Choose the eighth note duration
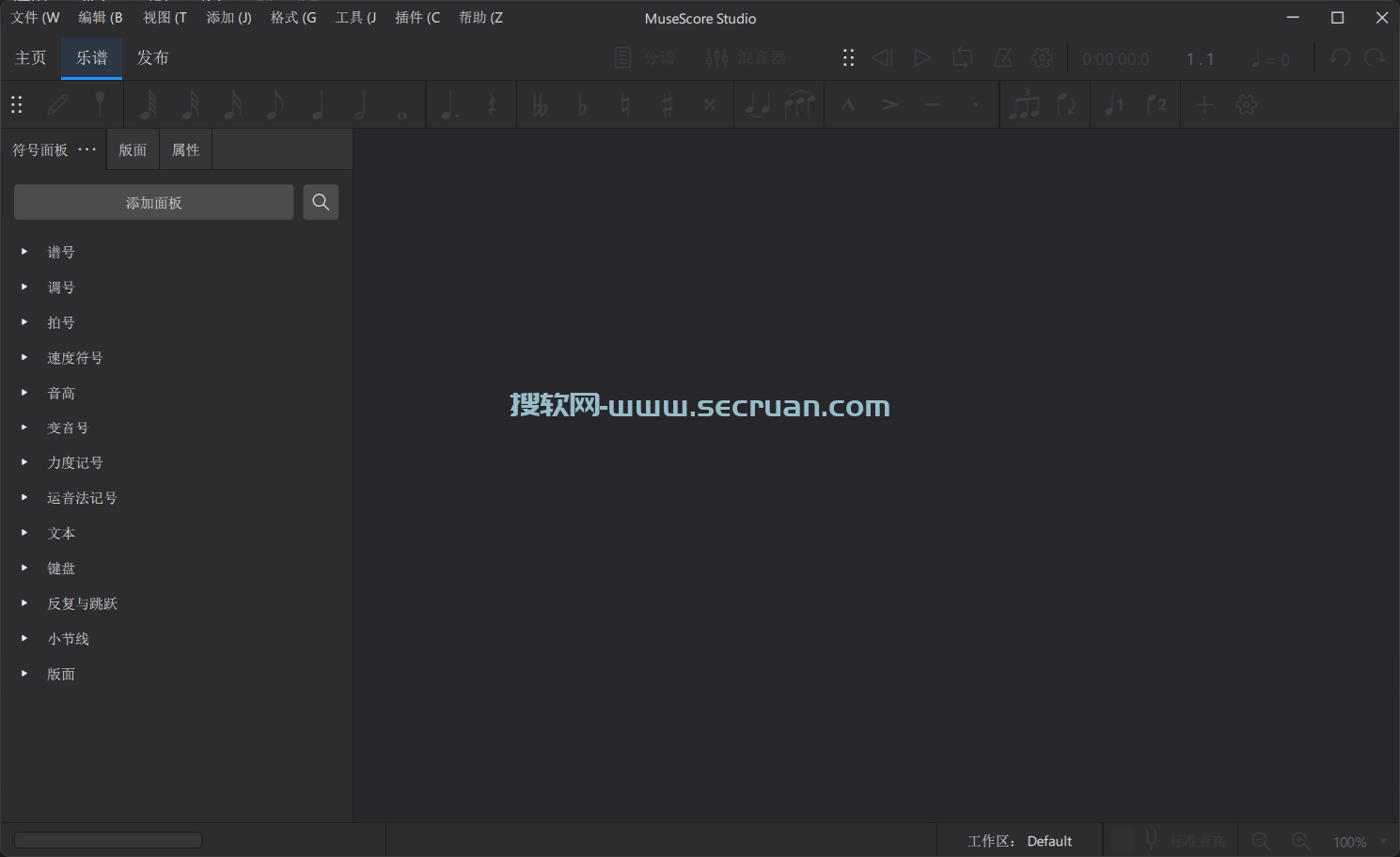Screen dimensions: 1400x857 click(x=275, y=104)
